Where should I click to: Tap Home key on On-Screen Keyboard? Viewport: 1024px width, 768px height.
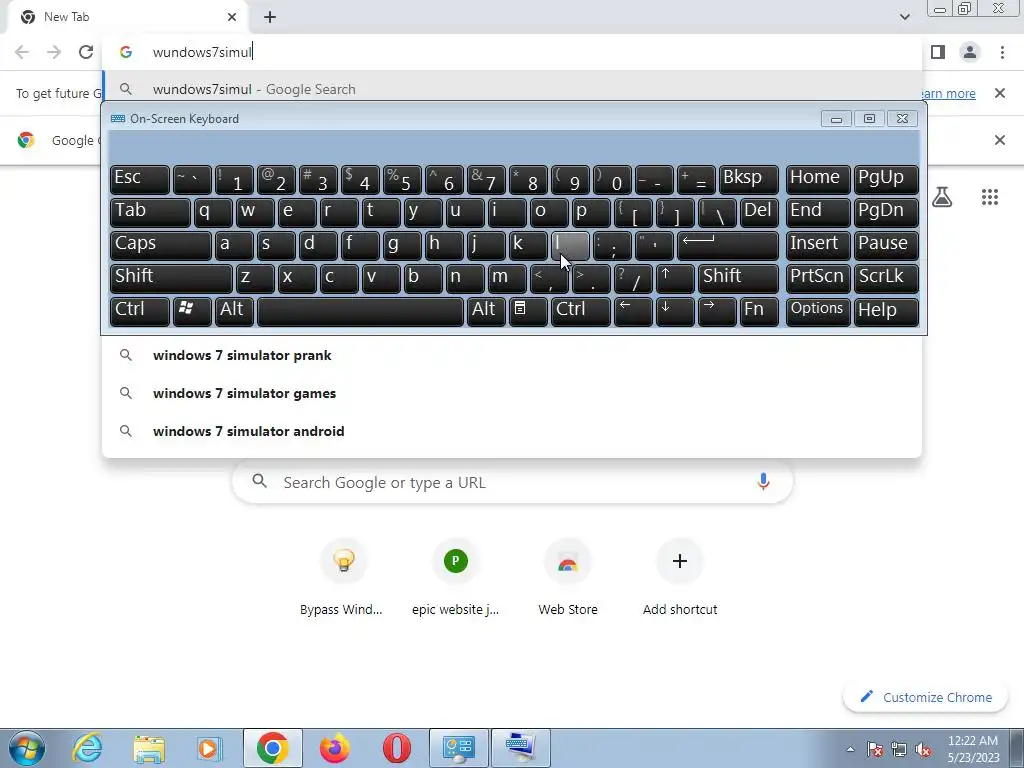818,179
